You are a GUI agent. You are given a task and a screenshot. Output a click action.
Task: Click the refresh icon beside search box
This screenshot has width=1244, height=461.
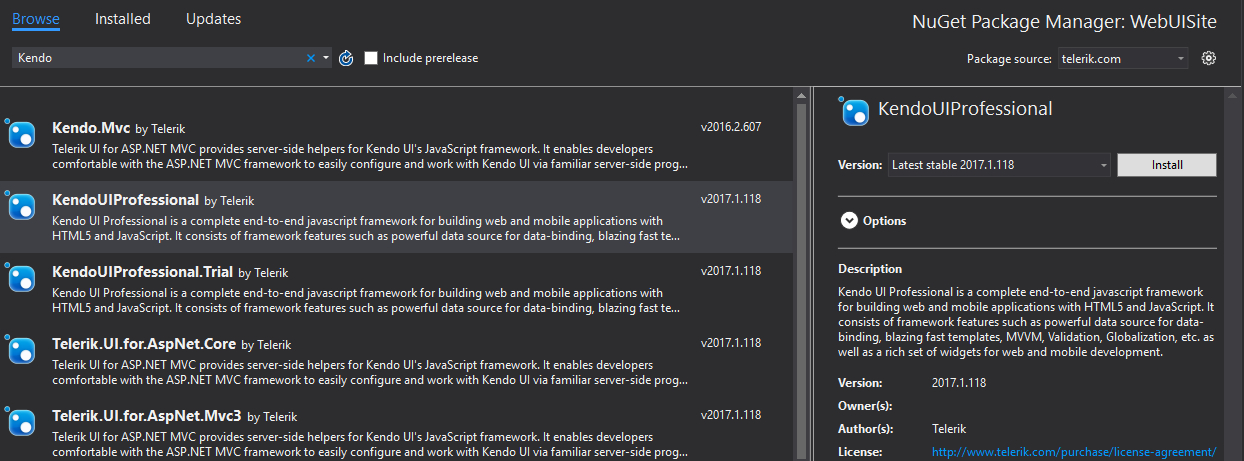346,58
